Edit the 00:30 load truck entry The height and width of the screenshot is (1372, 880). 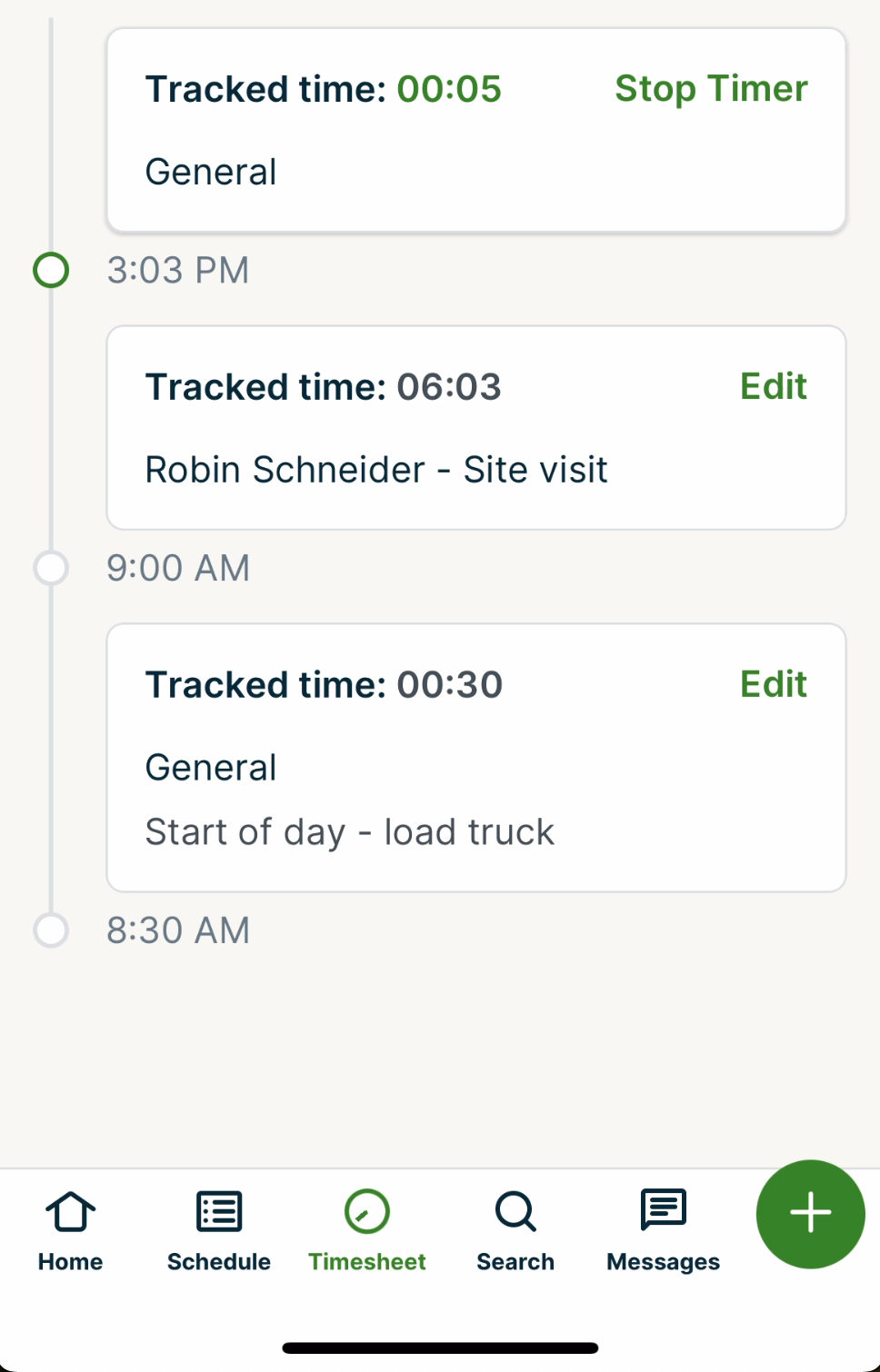pyautogui.click(x=773, y=685)
